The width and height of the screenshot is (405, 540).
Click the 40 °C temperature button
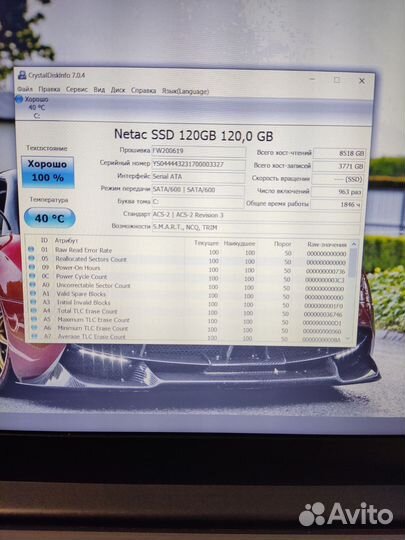pos(50,218)
